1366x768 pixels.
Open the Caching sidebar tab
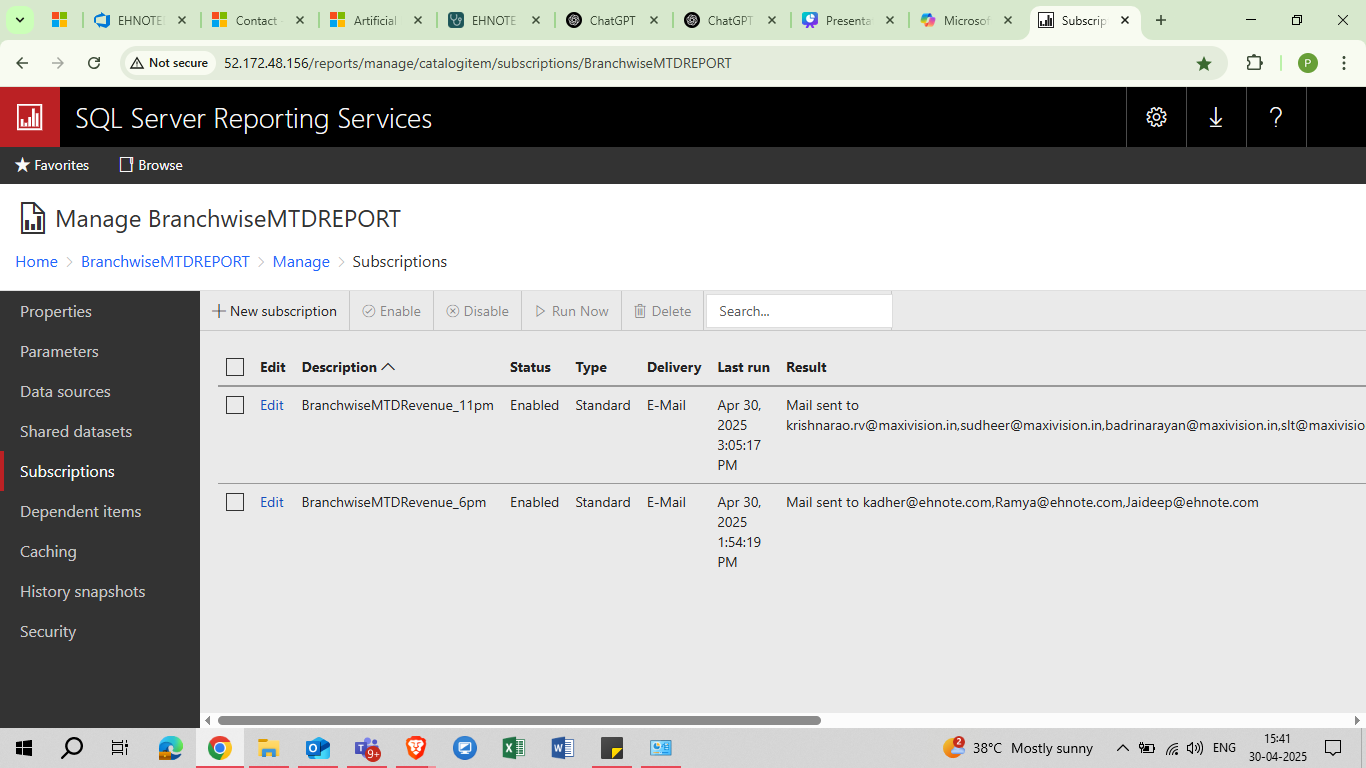click(100, 551)
